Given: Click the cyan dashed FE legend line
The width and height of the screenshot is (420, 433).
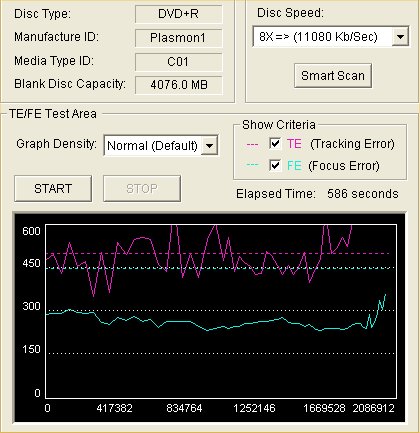Looking at the screenshot, I should [252, 165].
